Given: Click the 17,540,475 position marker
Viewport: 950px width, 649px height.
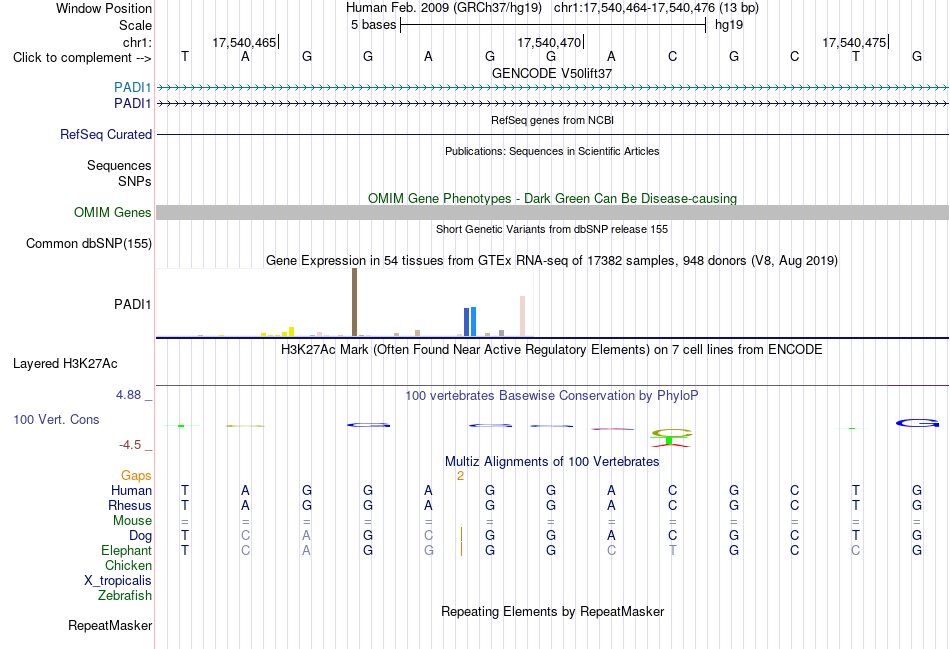Looking at the screenshot, I should click(855, 42).
